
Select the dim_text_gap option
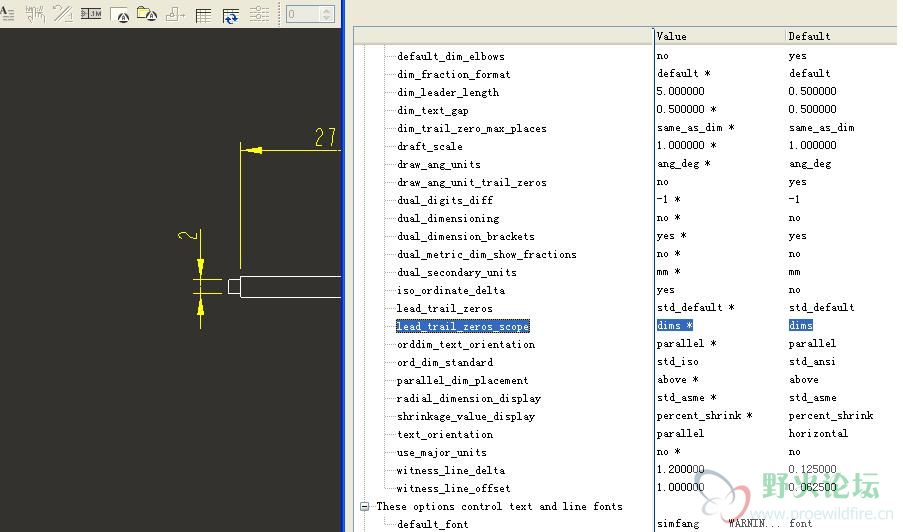click(x=432, y=110)
